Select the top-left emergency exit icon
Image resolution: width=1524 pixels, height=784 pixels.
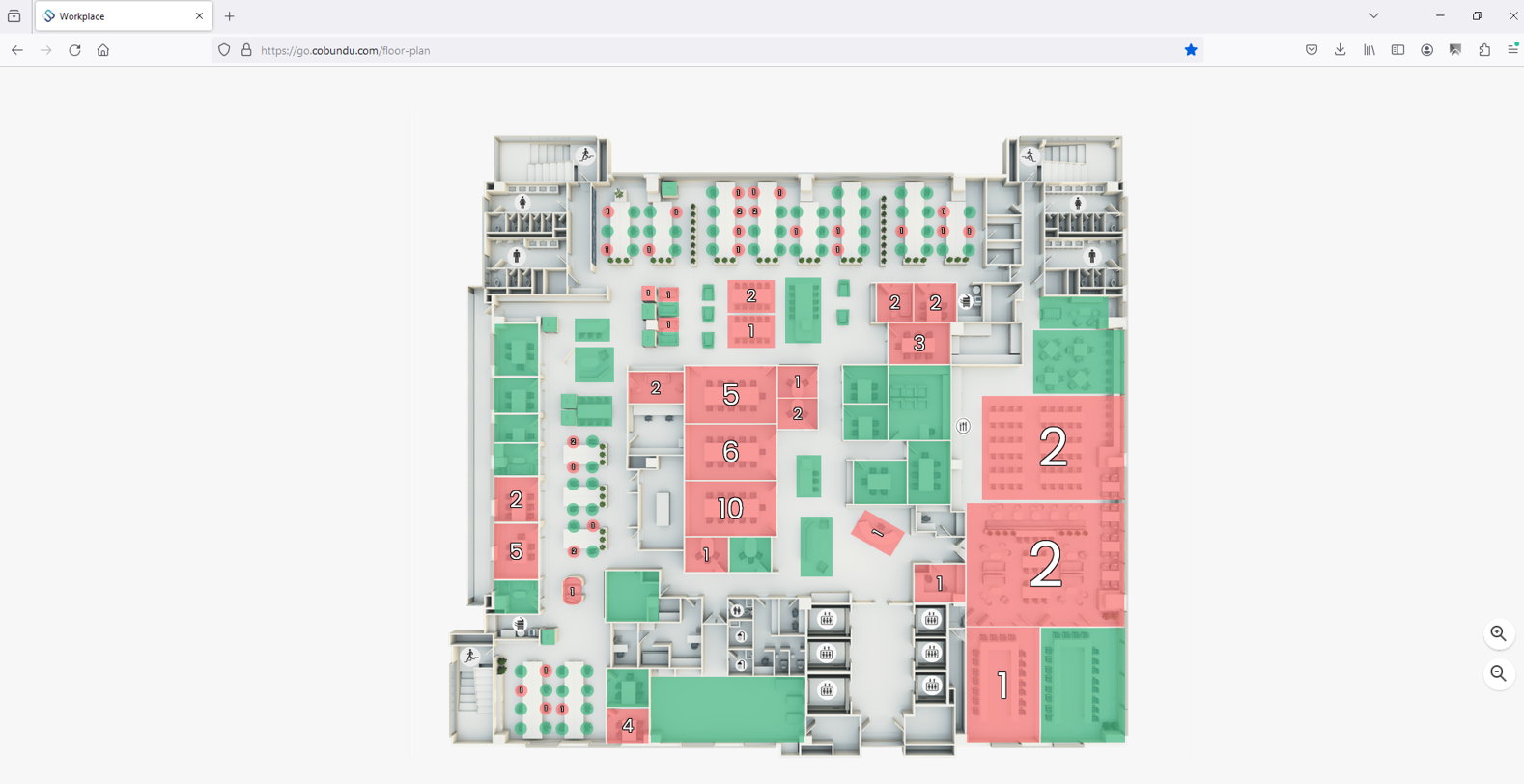[585, 154]
